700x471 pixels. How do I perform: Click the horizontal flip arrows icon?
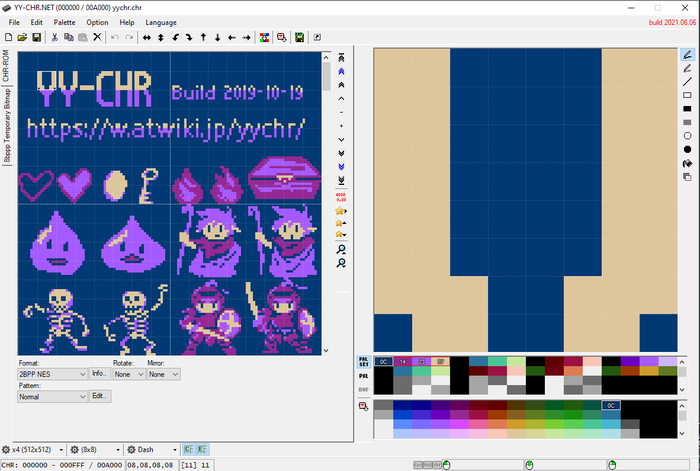[x=147, y=38]
